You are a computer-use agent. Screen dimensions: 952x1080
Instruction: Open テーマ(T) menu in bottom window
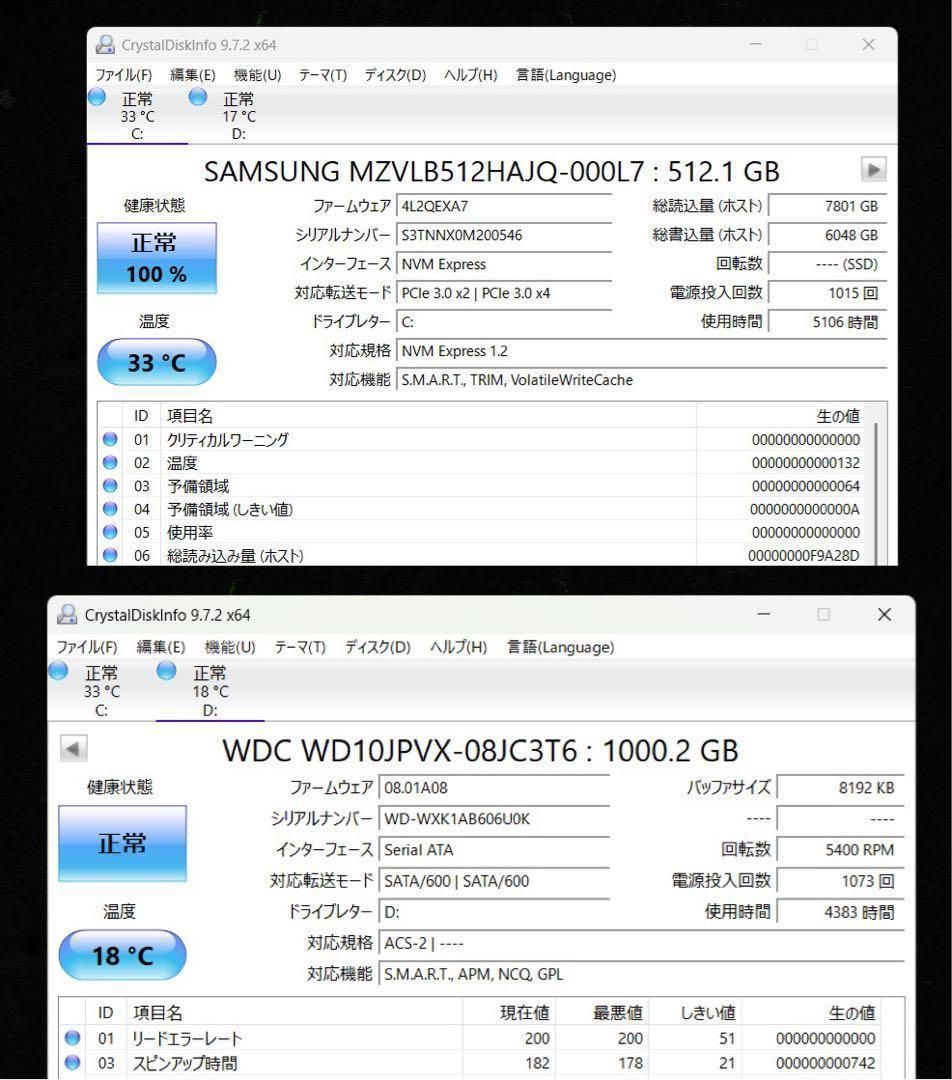point(300,647)
